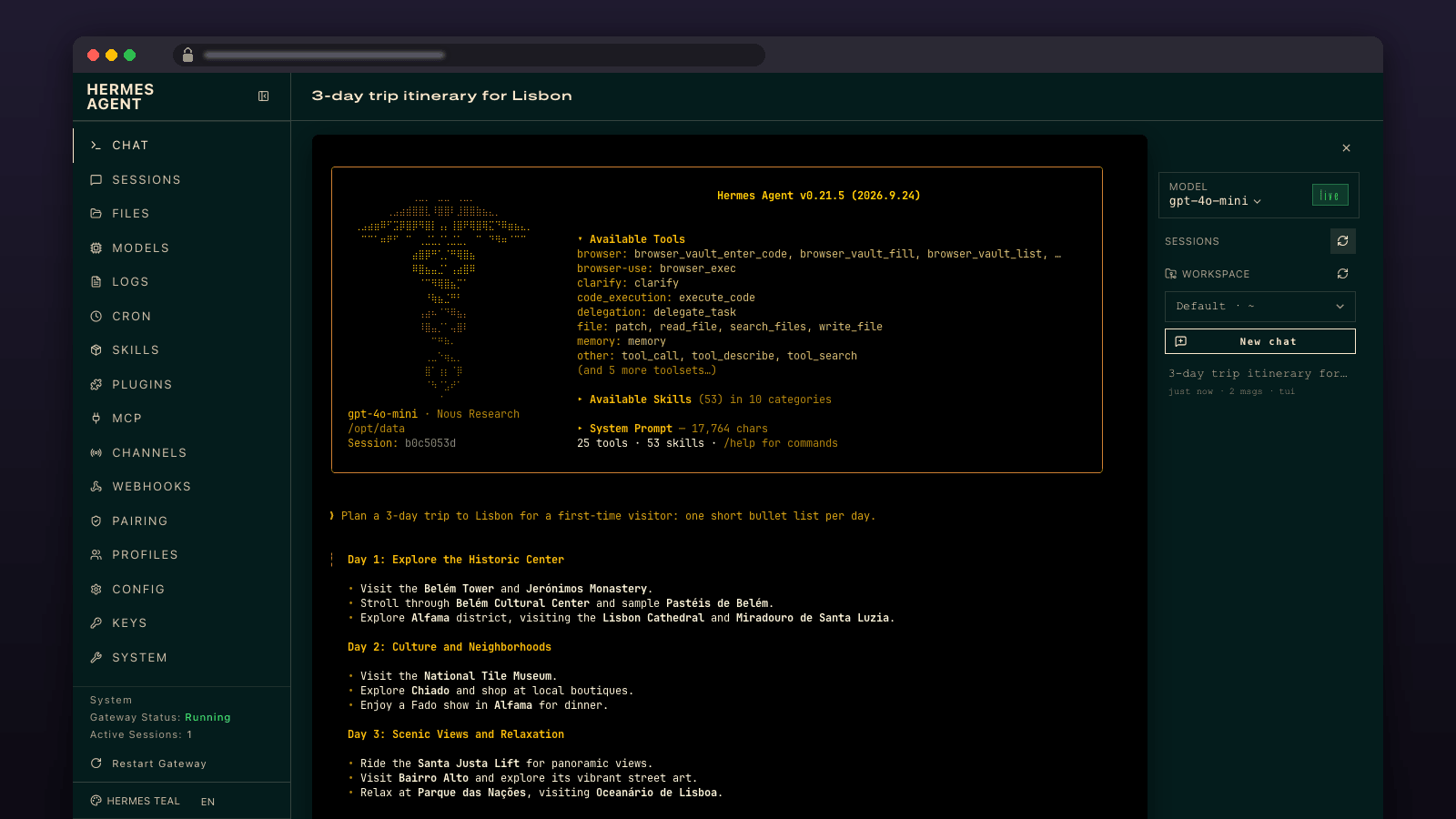The width and height of the screenshot is (1456, 819).
Task: Expand the System Prompt line
Action: point(672,429)
